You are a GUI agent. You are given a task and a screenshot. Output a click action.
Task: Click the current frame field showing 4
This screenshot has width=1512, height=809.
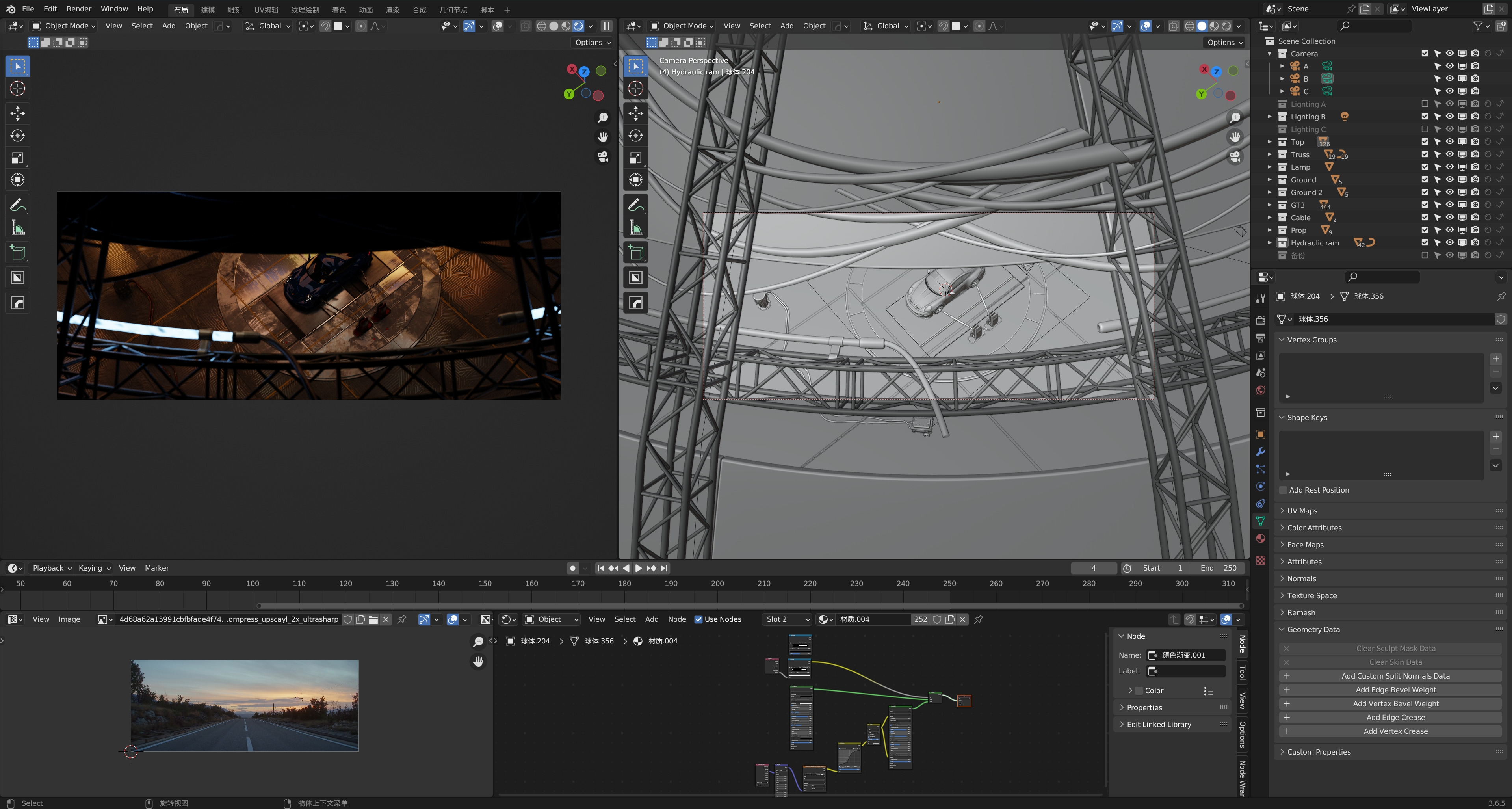[1093, 568]
